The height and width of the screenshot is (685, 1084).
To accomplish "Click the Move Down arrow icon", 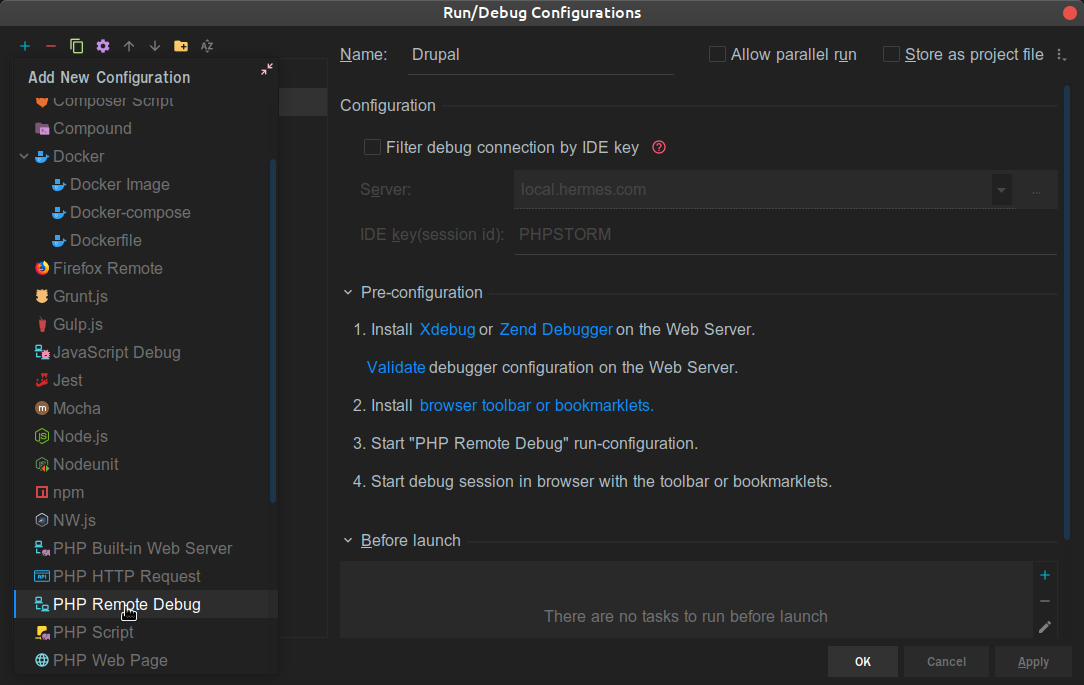I will pyautogui.click(x=155, y=46).
